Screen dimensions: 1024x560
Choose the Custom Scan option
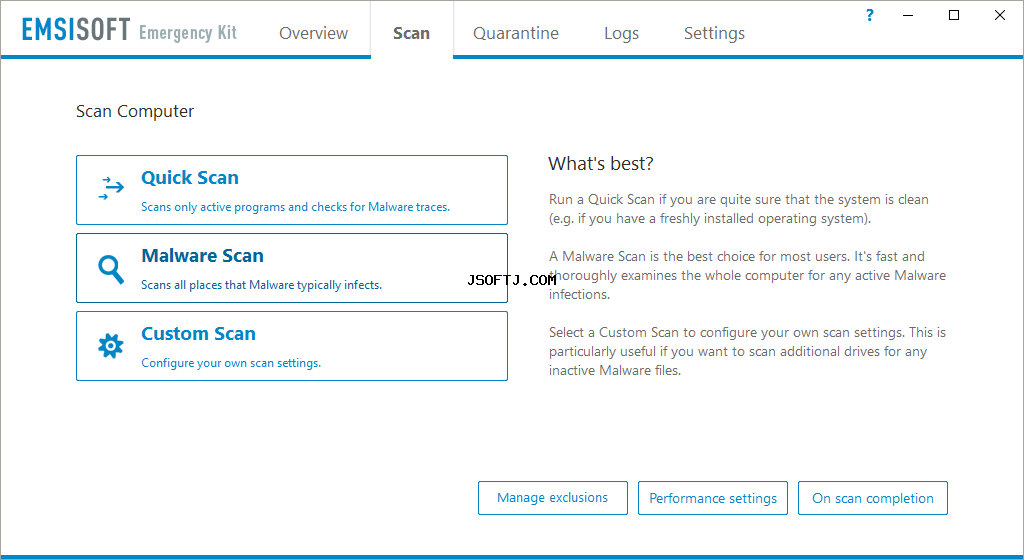point(292,346)
